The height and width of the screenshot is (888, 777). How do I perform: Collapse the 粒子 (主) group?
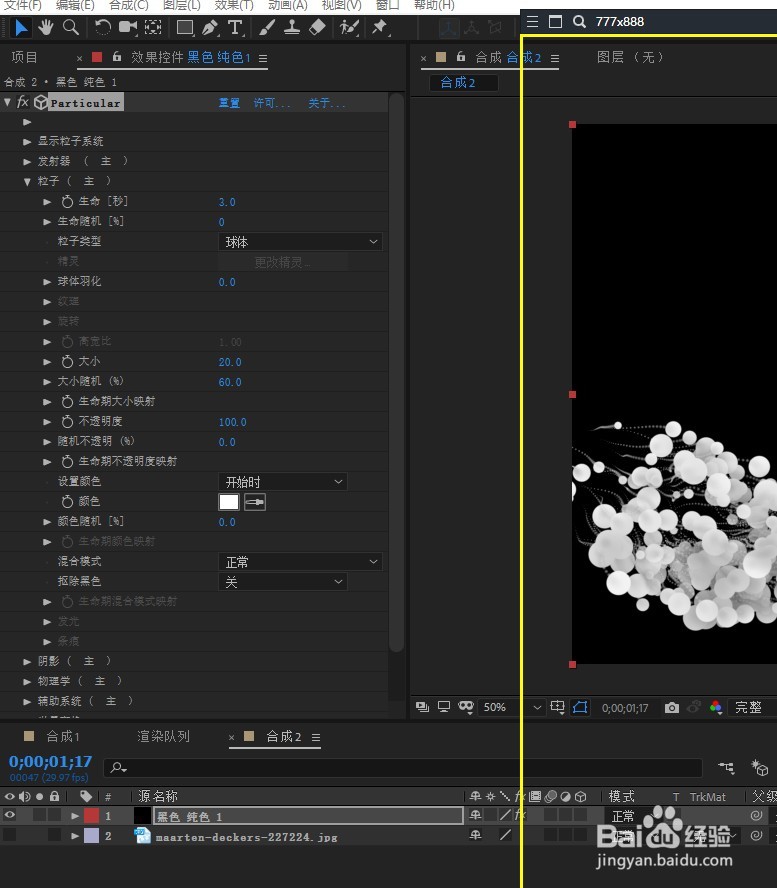tap(27, 181)
